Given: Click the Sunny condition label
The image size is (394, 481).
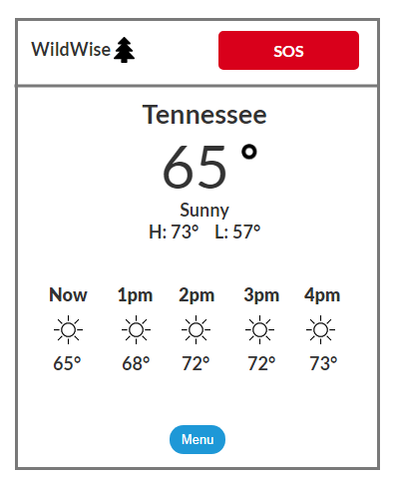Looking at the screenshot, I should (205, 210).
